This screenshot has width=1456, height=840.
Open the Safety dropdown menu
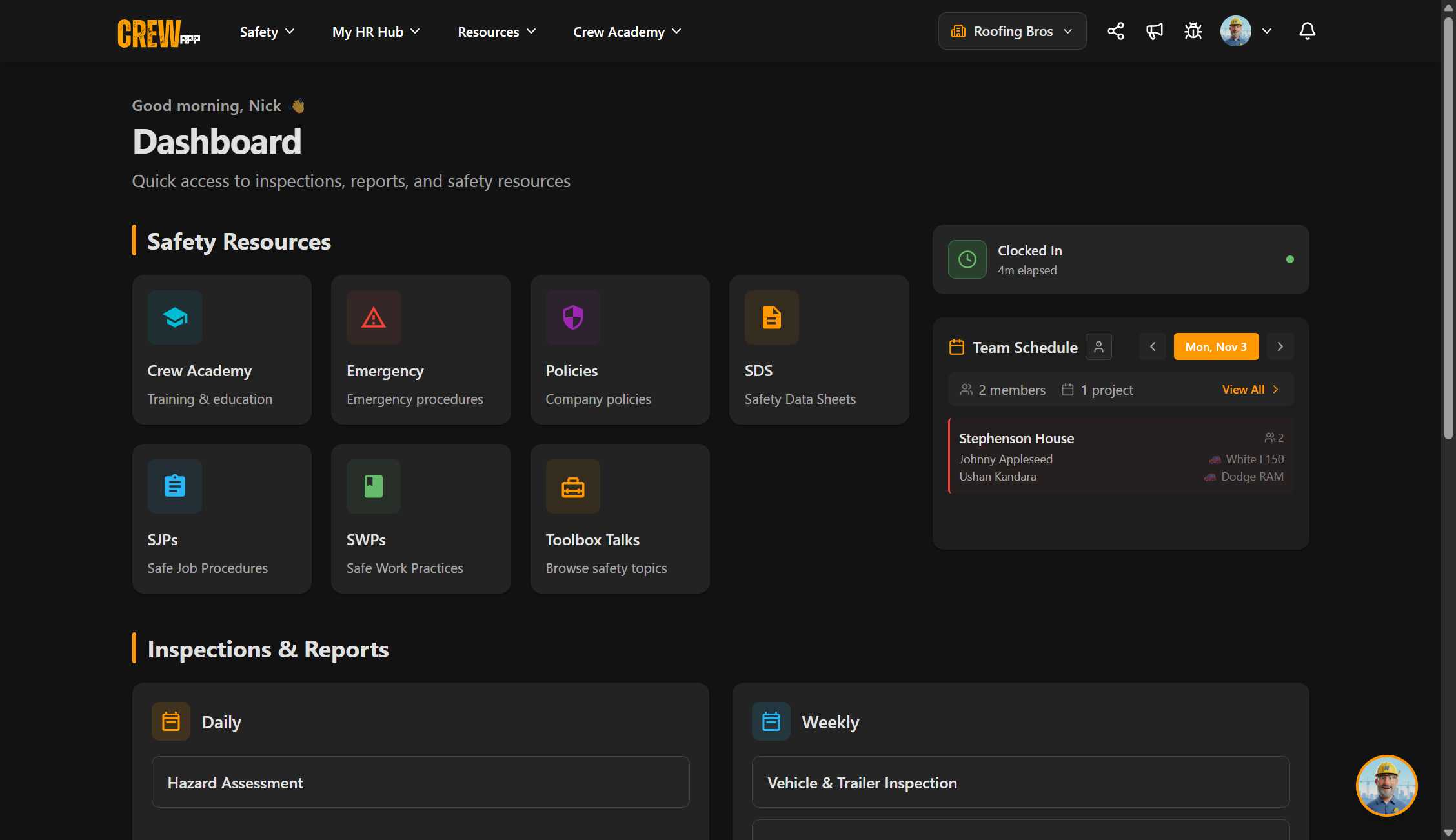[267, 31]
